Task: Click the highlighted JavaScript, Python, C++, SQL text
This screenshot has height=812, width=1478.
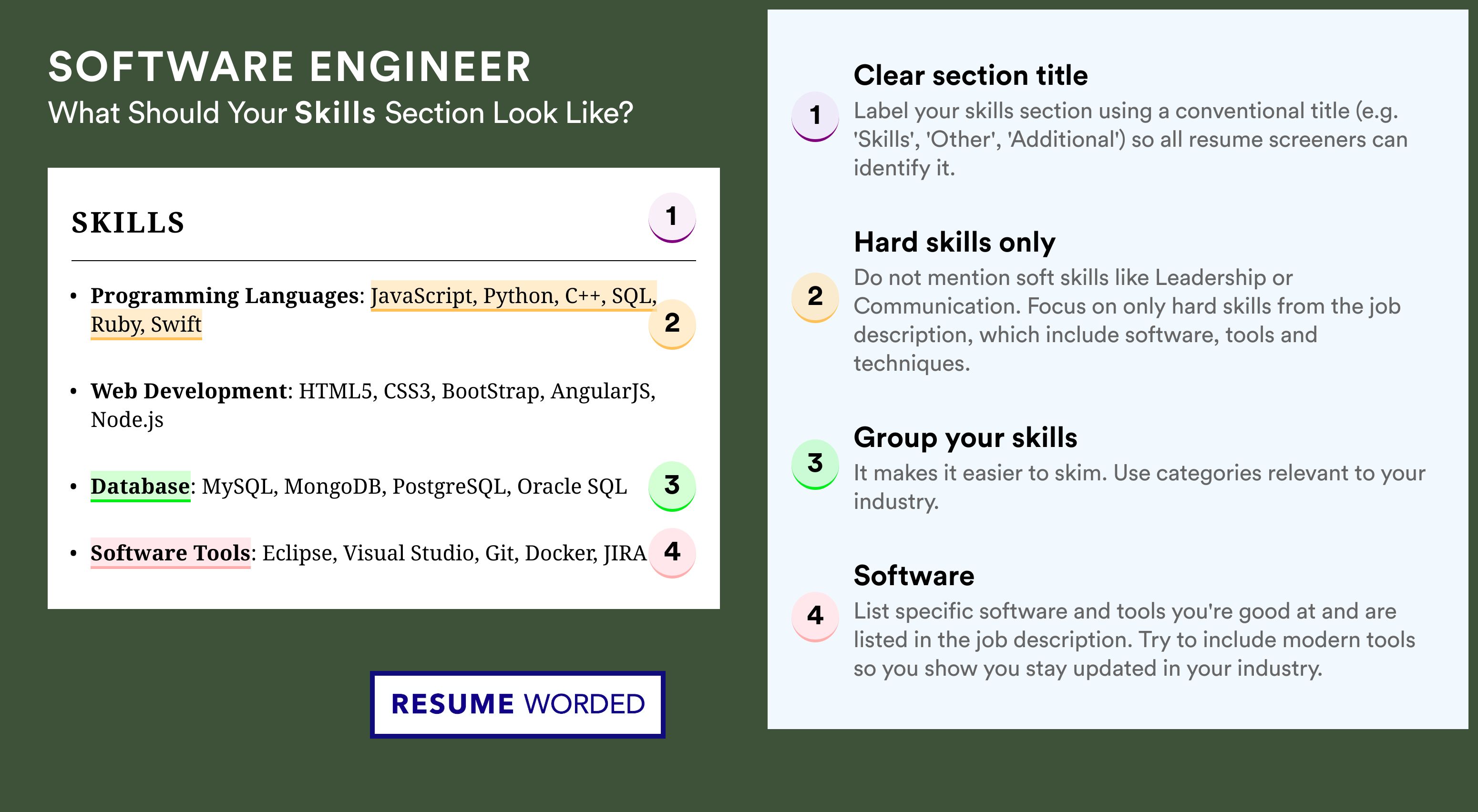Action: [x=513, y=296]
